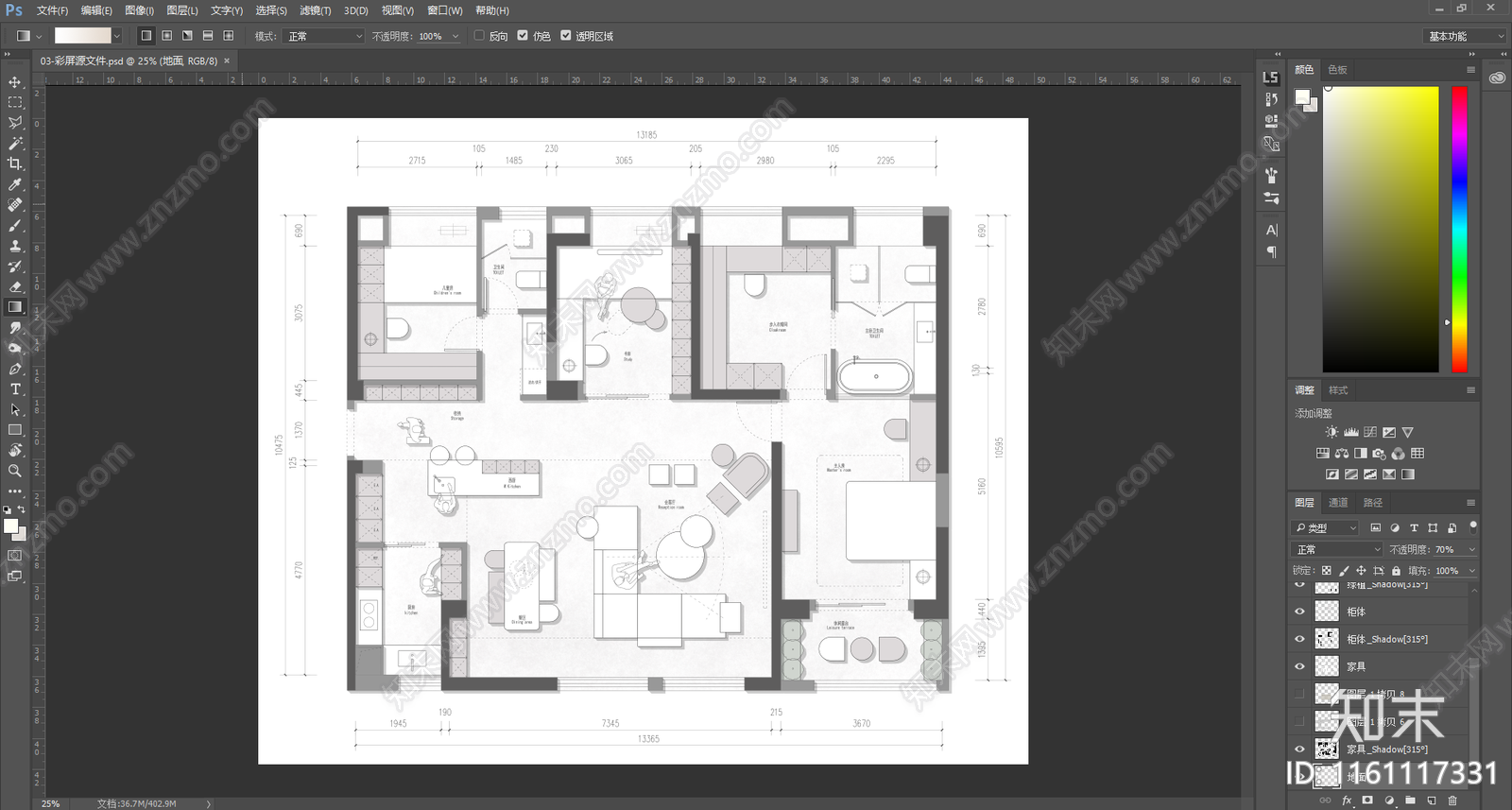Select the Eraser tool

[x=15, y=286]
